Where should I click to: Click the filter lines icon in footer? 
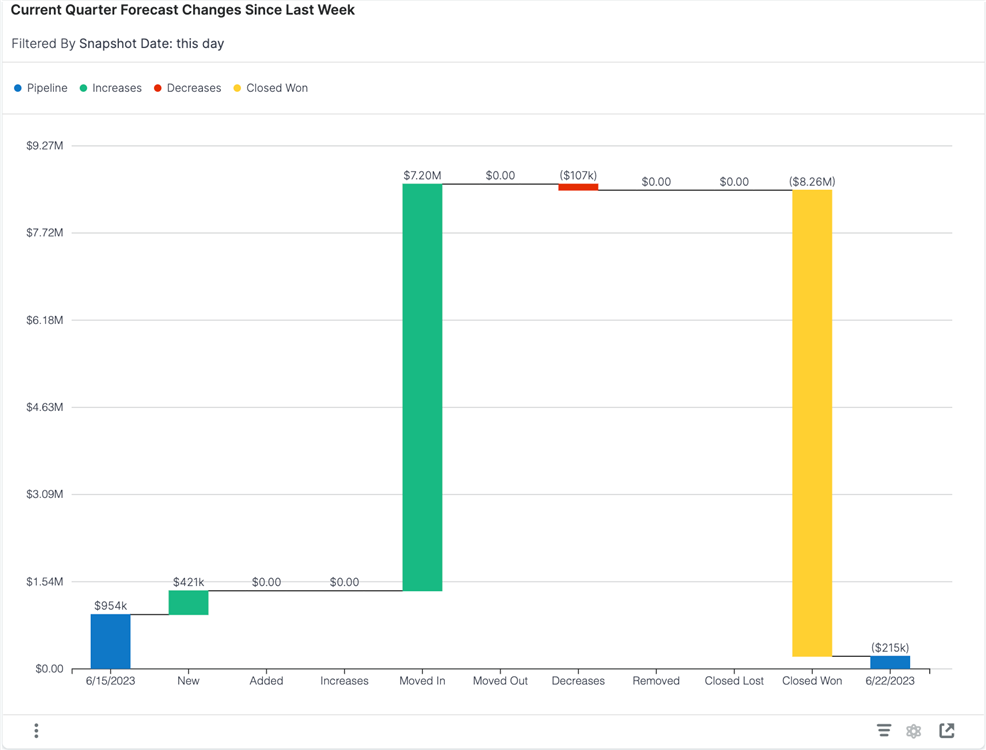[x=884, y=731]
